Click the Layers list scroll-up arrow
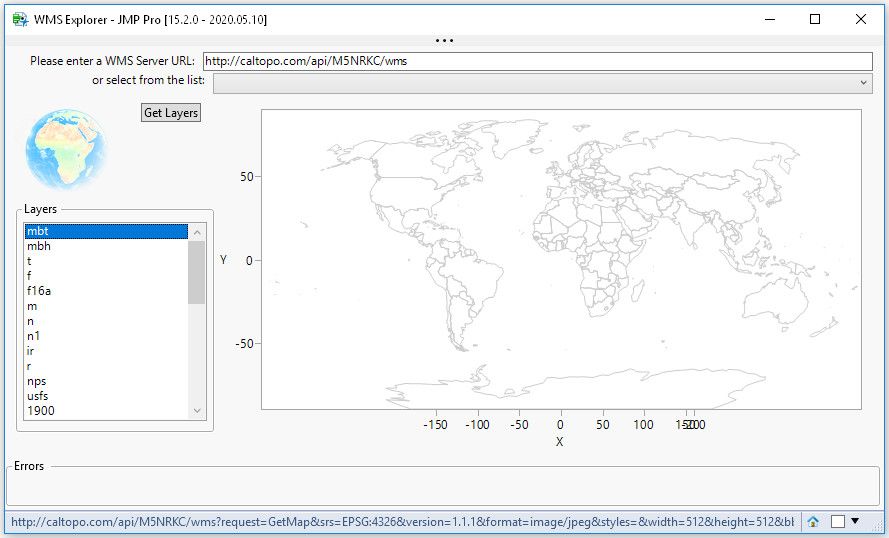 pos(197,232)
